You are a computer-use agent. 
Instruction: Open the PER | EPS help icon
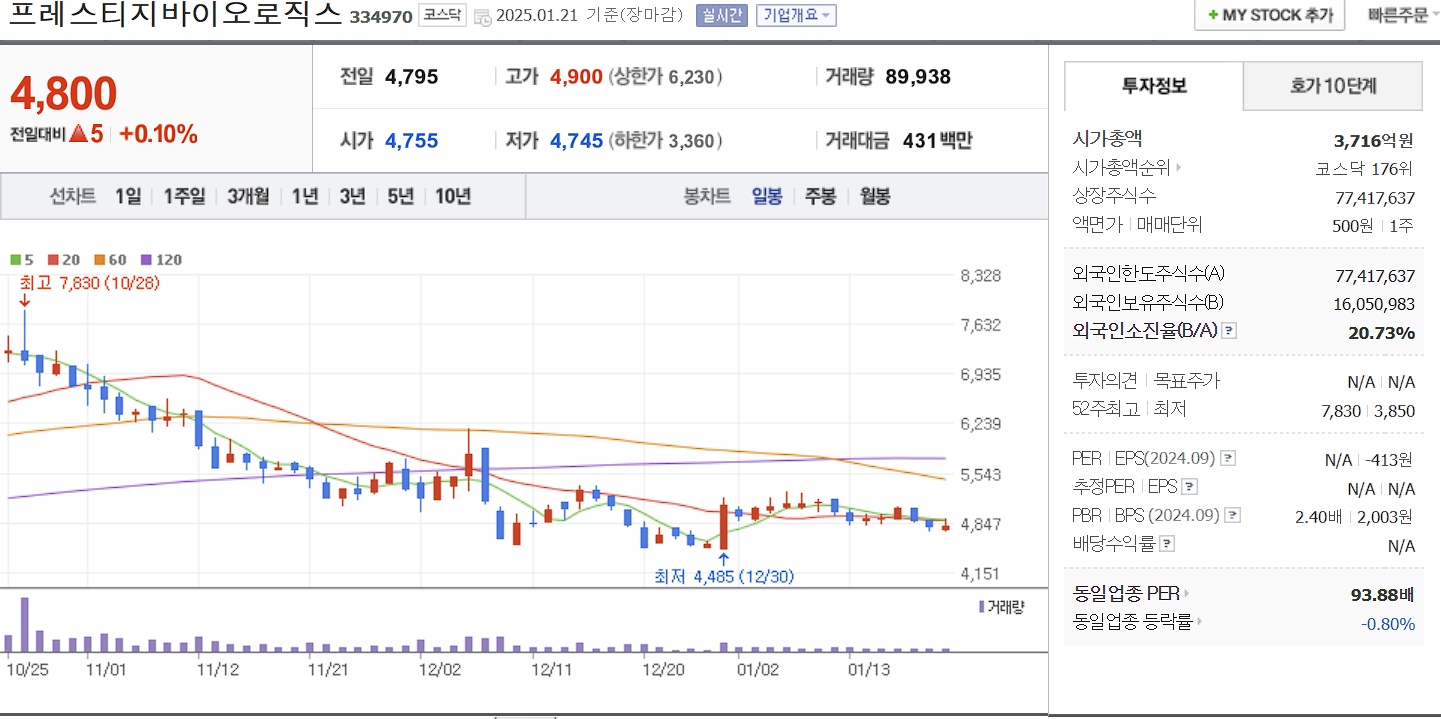coord(1229,458)
